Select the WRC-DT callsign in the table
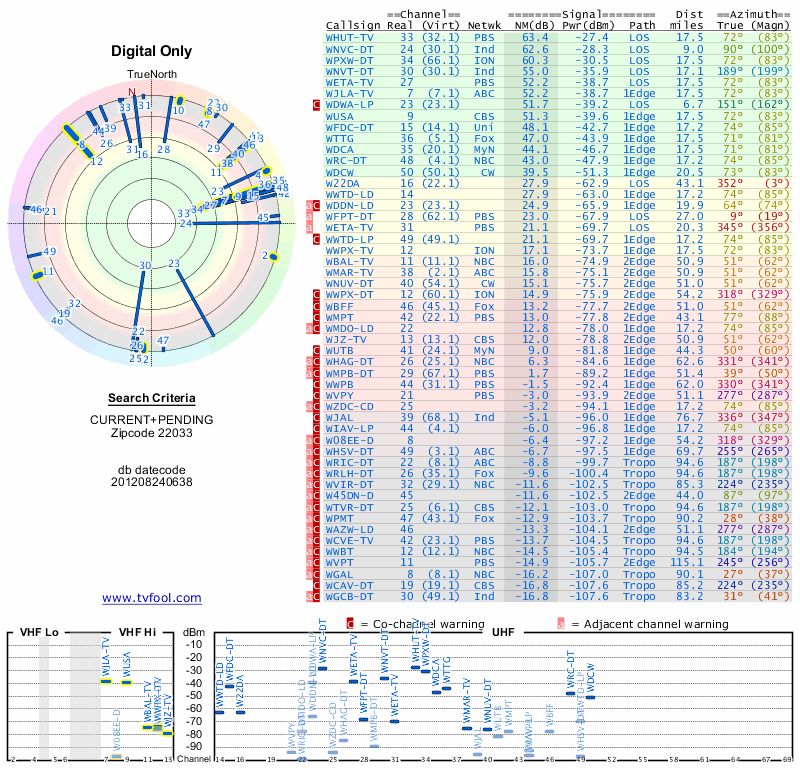 tap(346, 160)
